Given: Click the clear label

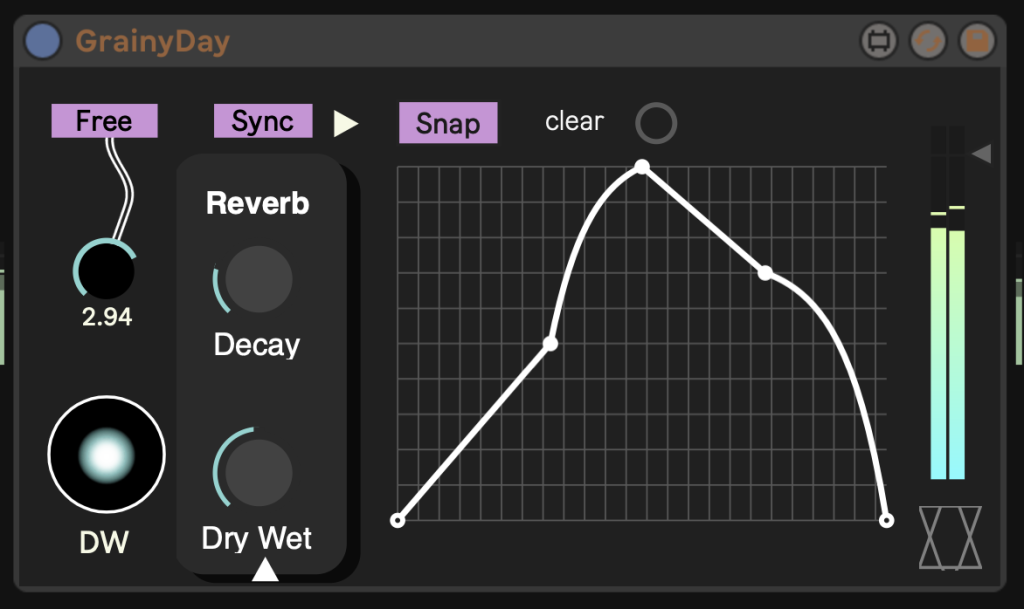Looking at the screenshot, I should (574, 121).
